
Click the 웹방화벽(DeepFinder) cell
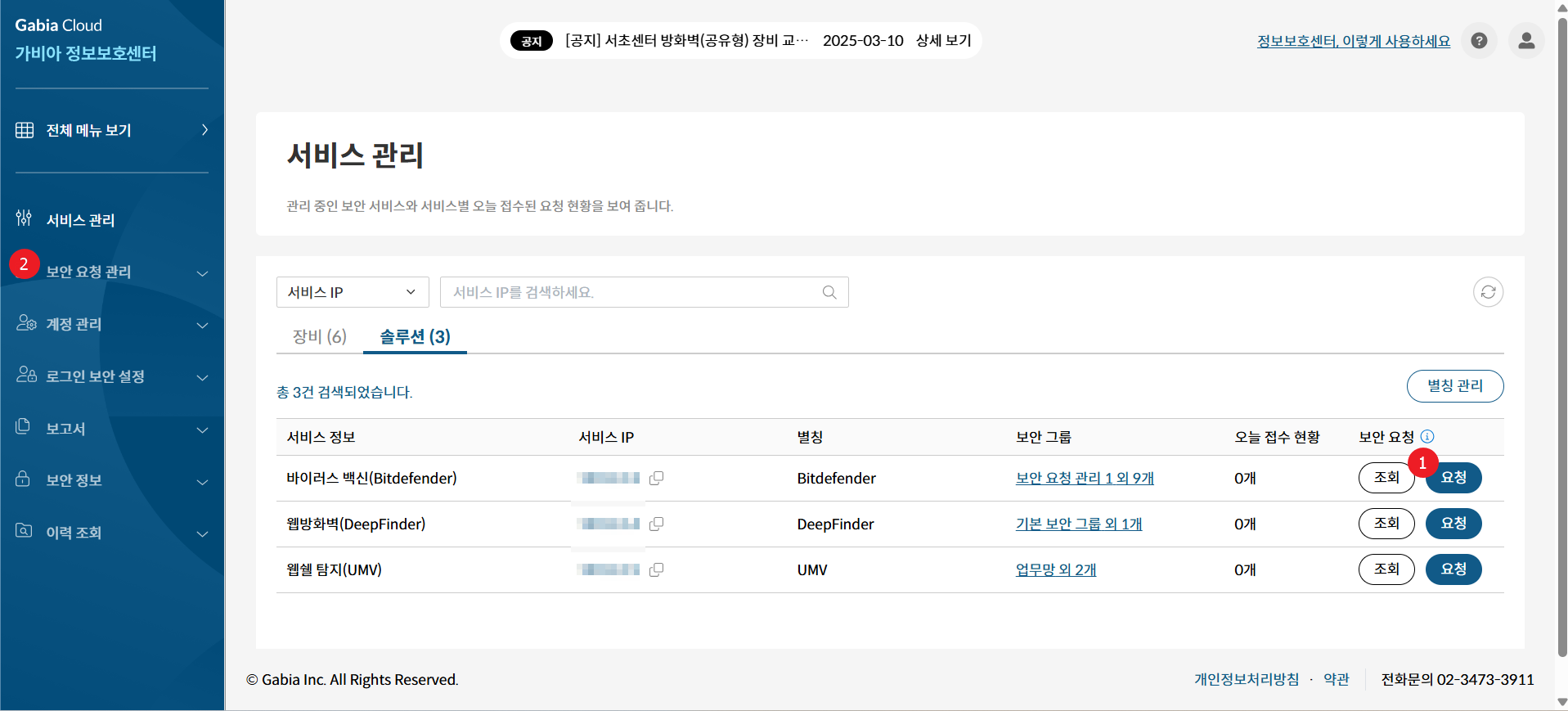tap(356, 524)
